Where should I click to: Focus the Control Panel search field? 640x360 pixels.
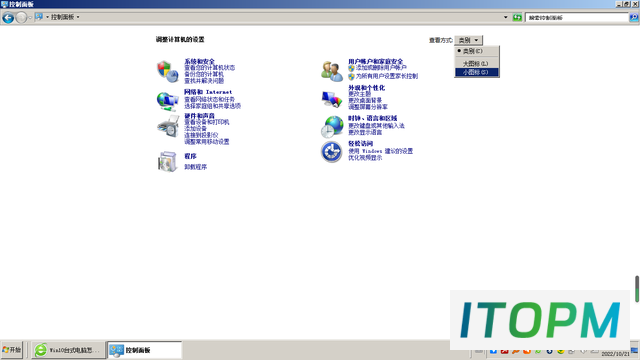(x=576, y=18)
